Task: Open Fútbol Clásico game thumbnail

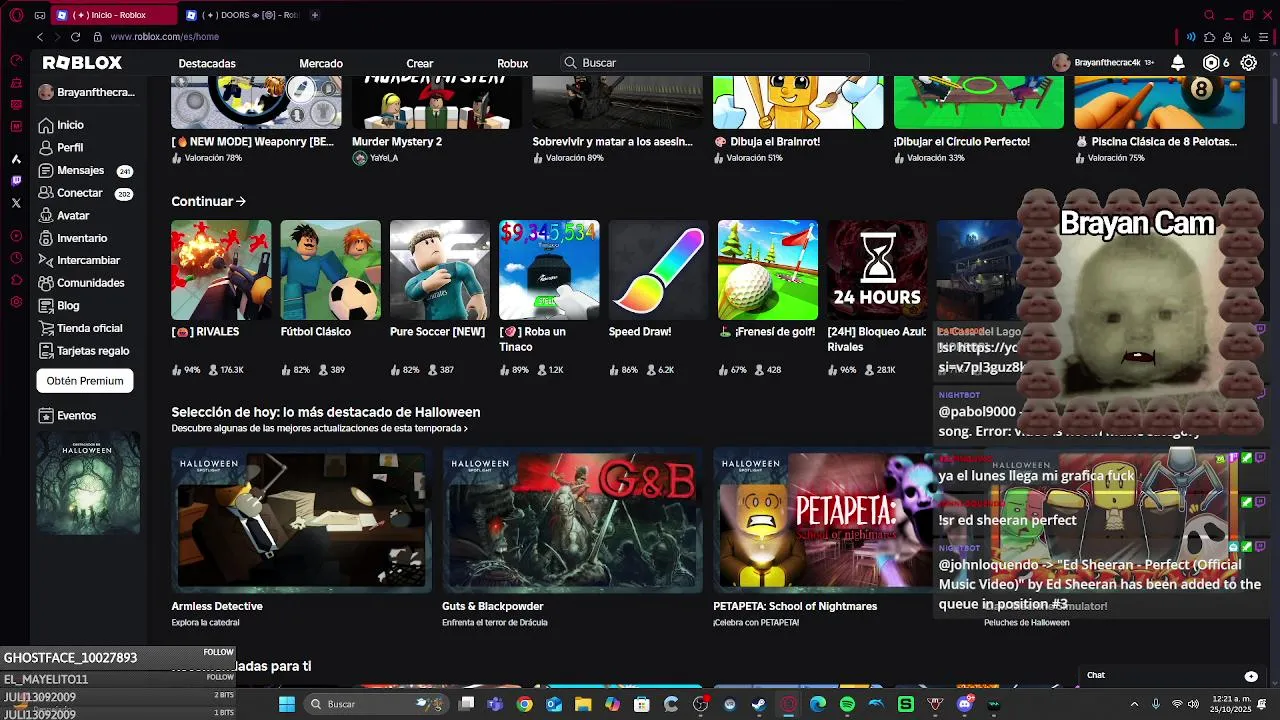Action: (x=331, y=270)
